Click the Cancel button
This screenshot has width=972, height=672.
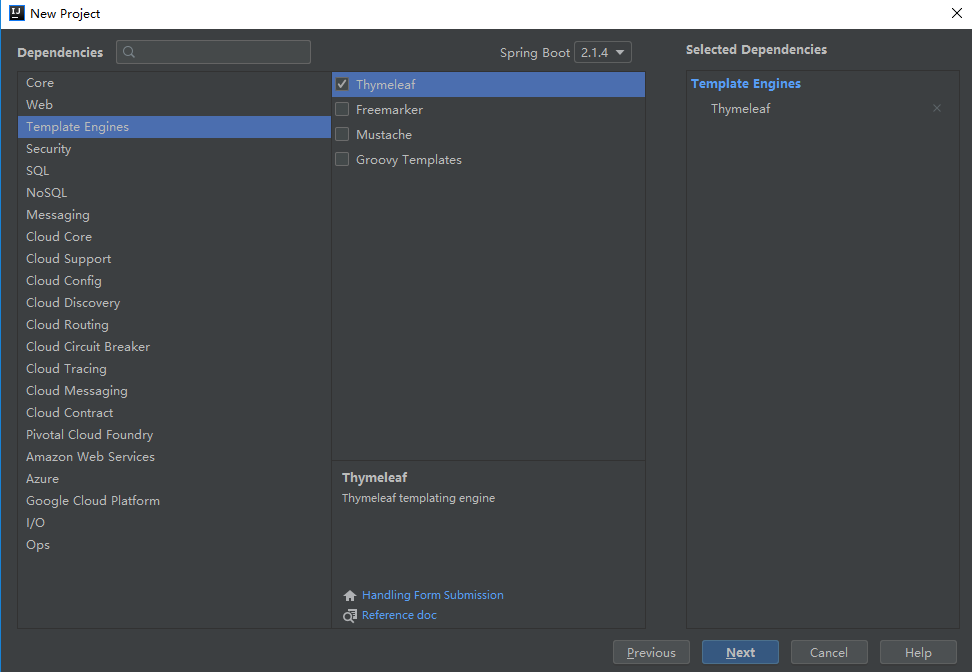pyautogui.click(x=829, y=652)
